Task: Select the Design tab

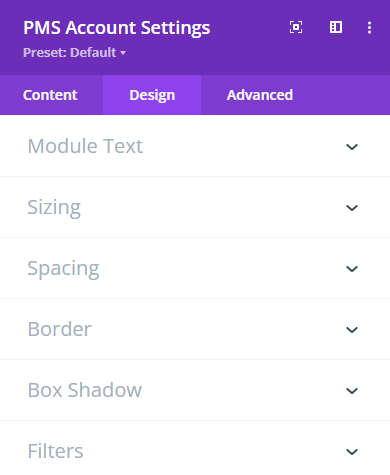Action: point(152,95)
